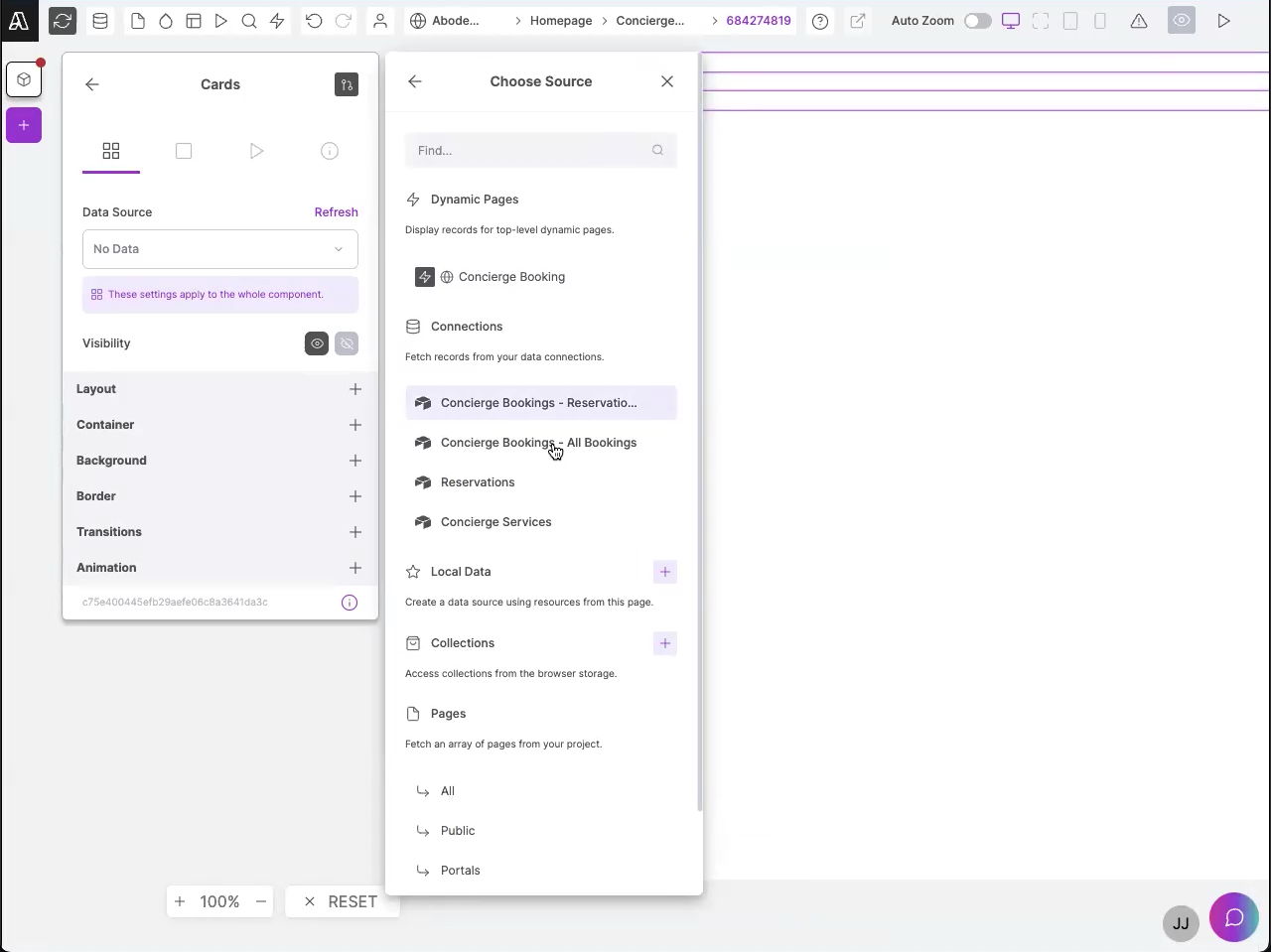This screenshot has height=952, width=1271.
Task: Click the Refresh link
Action: (336, 212)
